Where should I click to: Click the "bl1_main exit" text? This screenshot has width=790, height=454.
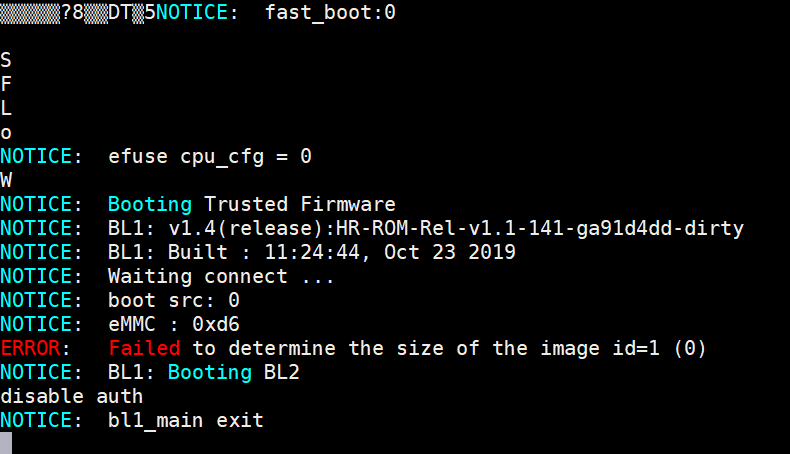[186, 420]
